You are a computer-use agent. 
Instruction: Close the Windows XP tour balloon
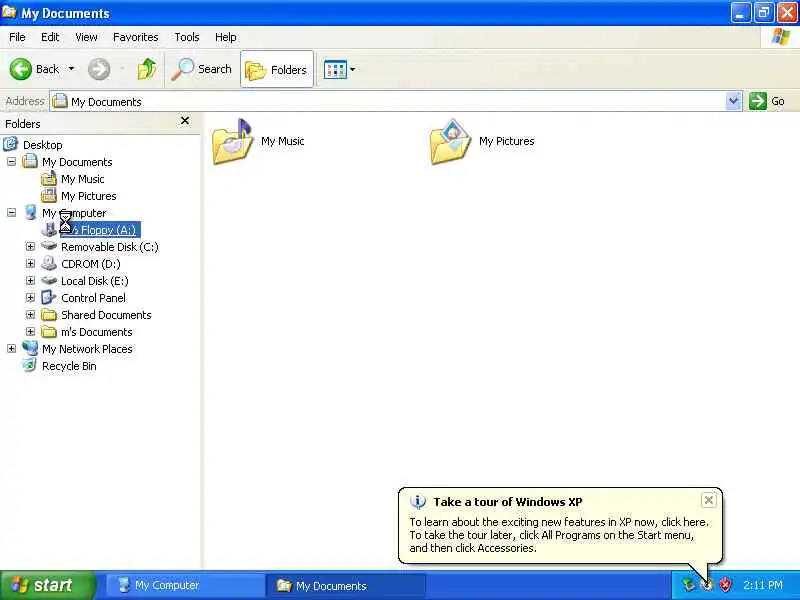(709, 501)
